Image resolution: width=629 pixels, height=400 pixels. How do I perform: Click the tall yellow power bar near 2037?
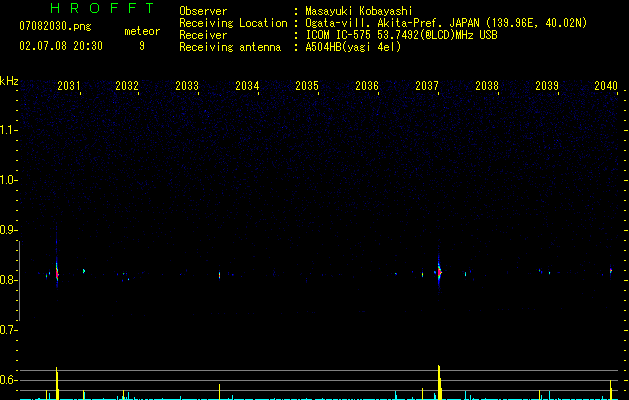[x=440, y=382]
